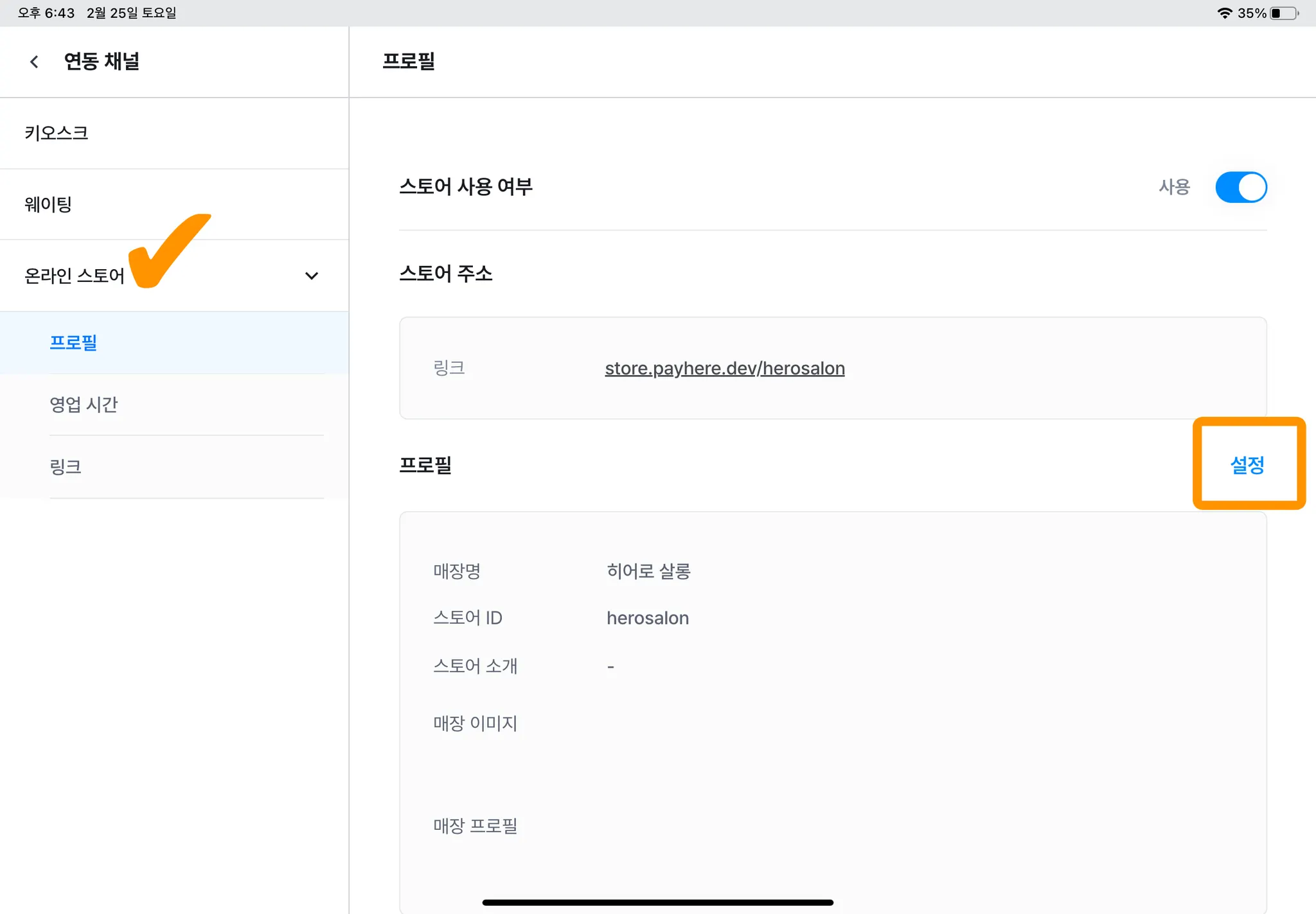Select the 프로필 submenu item
1316x914 pixels.
[73, 342]
